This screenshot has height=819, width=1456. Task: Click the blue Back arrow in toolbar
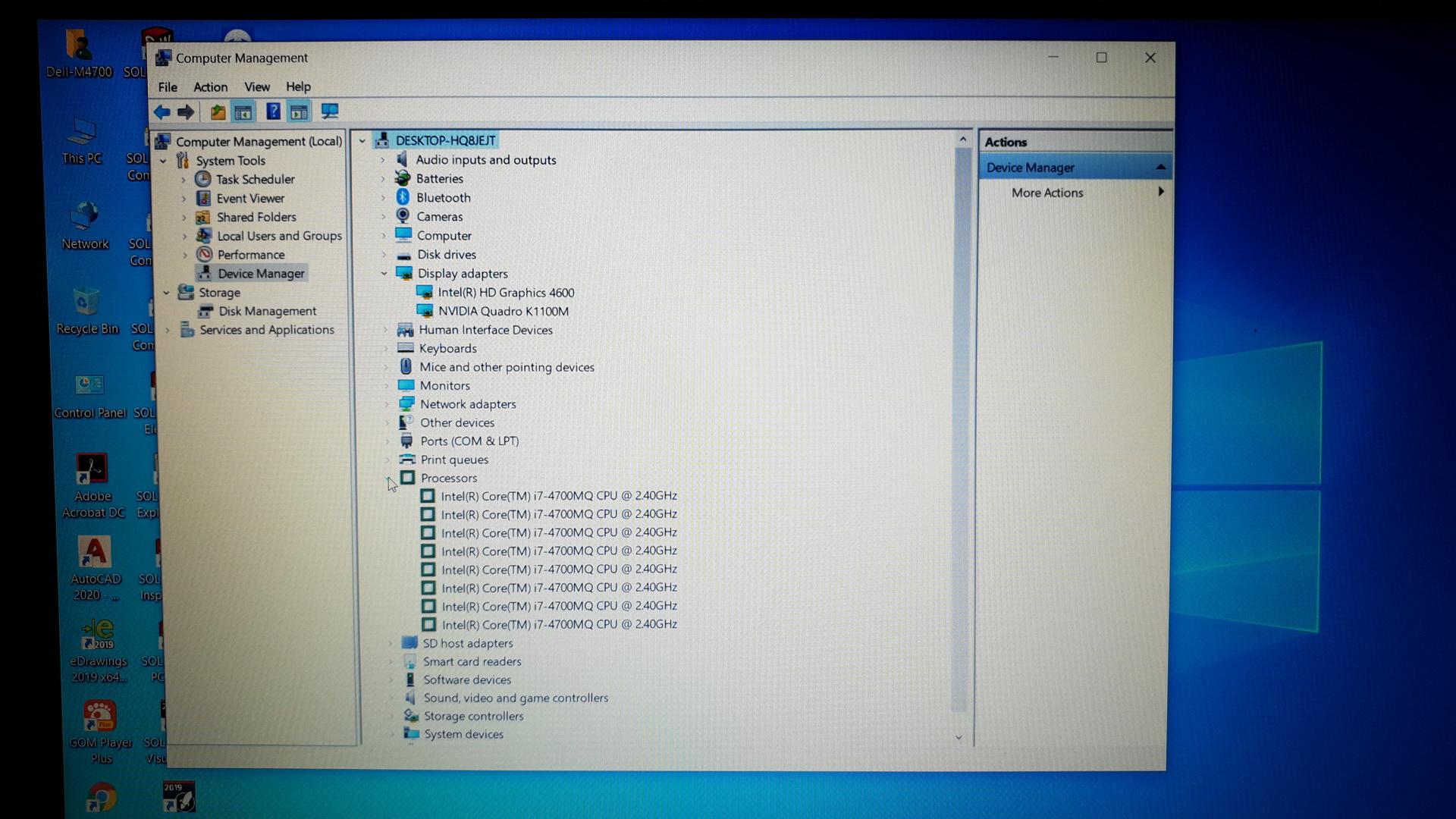point(162,112)
